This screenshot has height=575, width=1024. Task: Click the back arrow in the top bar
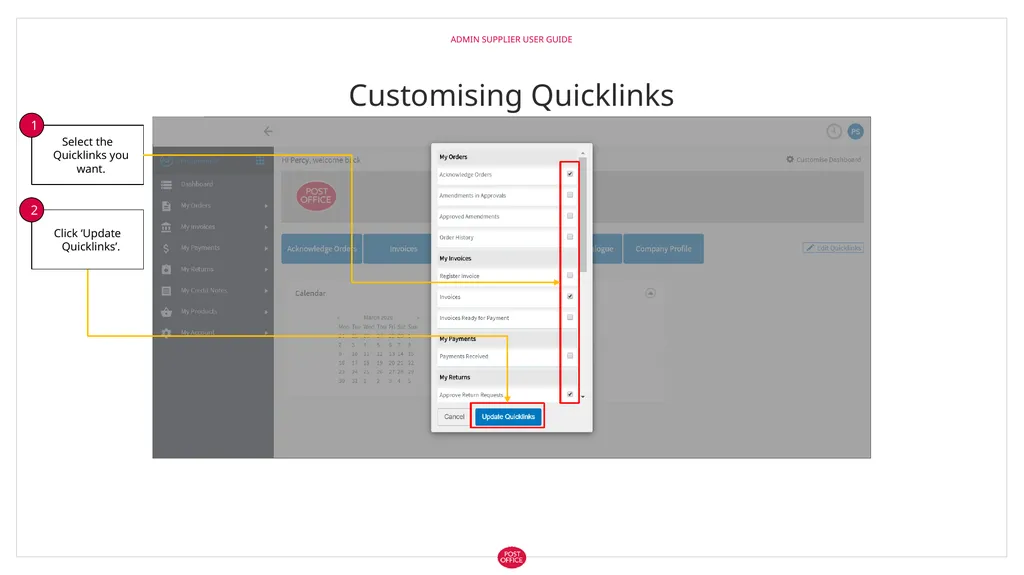pos(268,131)
